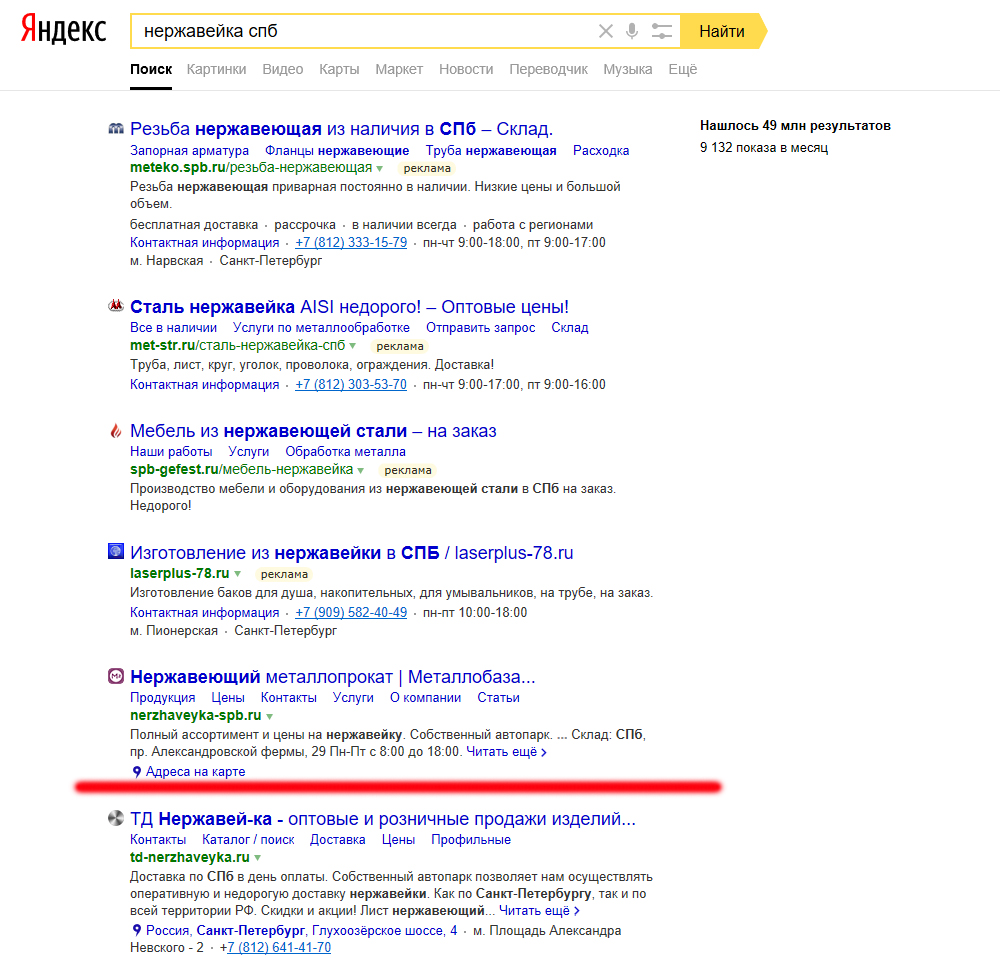Open the Все в наличии sitelink
Image resolution: width=1000 pixels, height=958 pixels.
pos(173,328)
